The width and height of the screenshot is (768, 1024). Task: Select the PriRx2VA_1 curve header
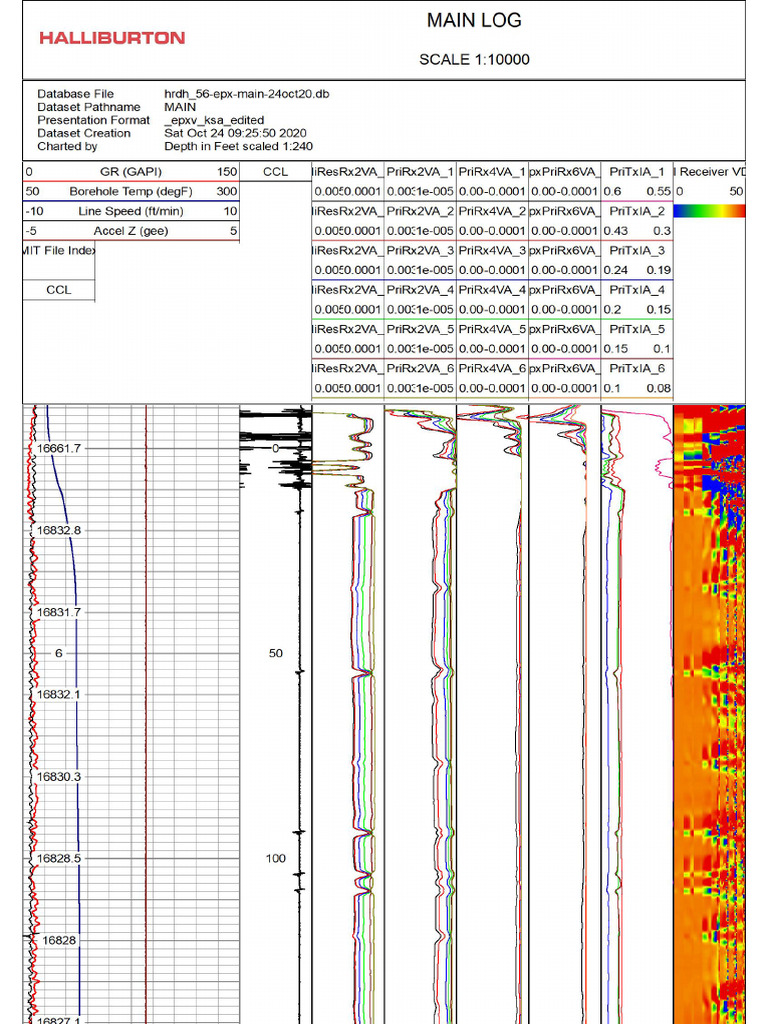[420, 172]
